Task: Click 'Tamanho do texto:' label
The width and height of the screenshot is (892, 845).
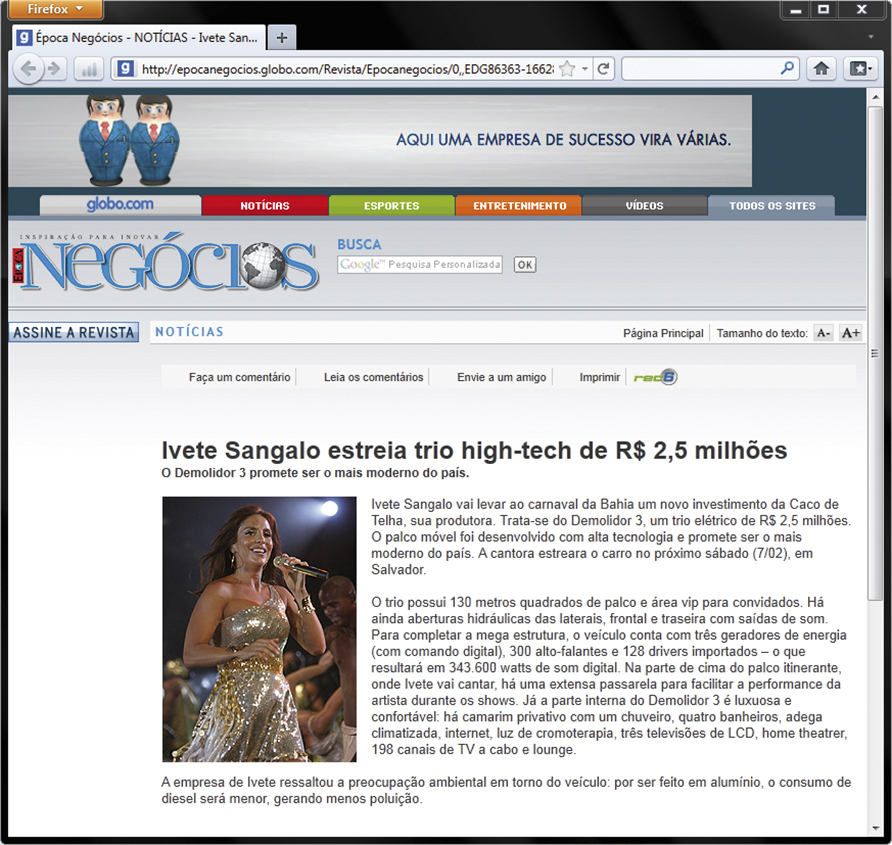Action: point(762,333)
